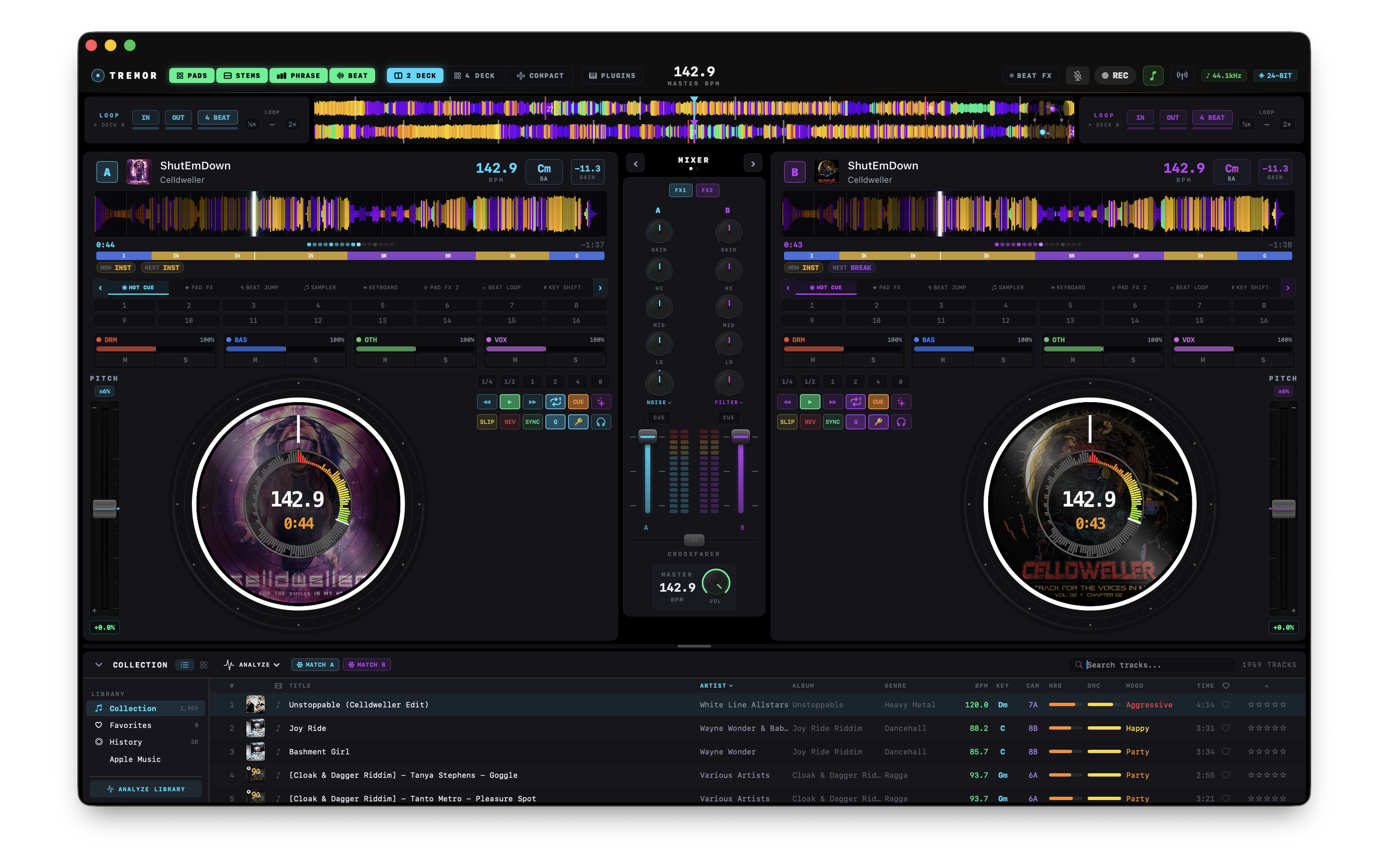Image resolution: width=1389 pixels, height=868 pixels.
Task: Show next Deck B pad mode
Action: pos(1287,287)
